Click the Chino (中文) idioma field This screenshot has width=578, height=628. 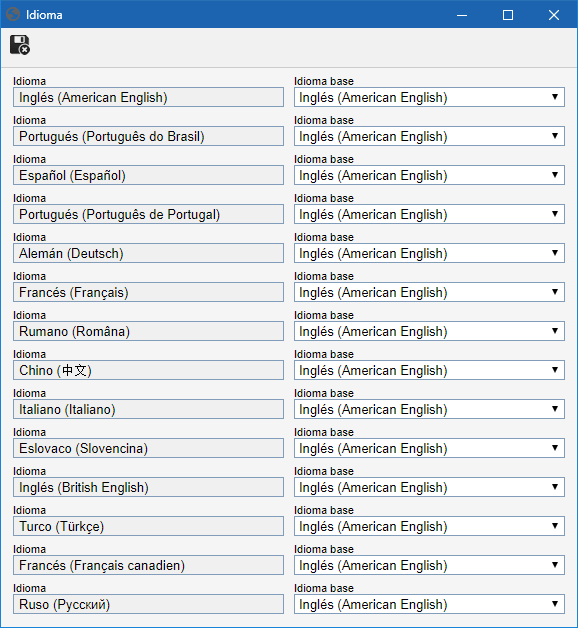click(x=148, y=370)
